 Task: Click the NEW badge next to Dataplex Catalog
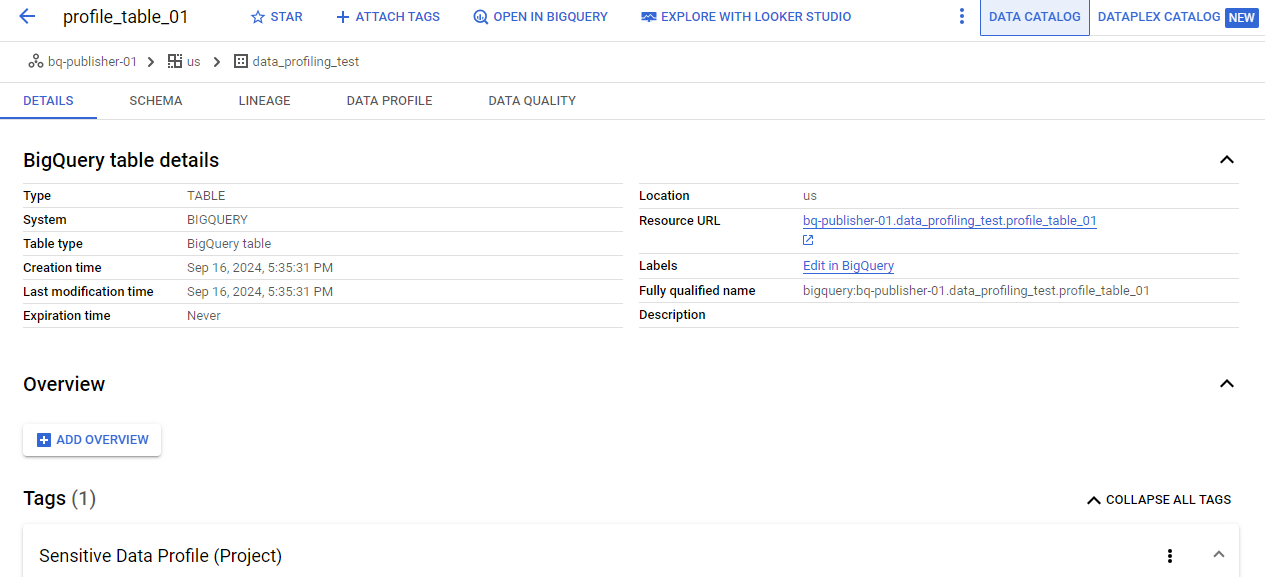(x=1241, y=17)
